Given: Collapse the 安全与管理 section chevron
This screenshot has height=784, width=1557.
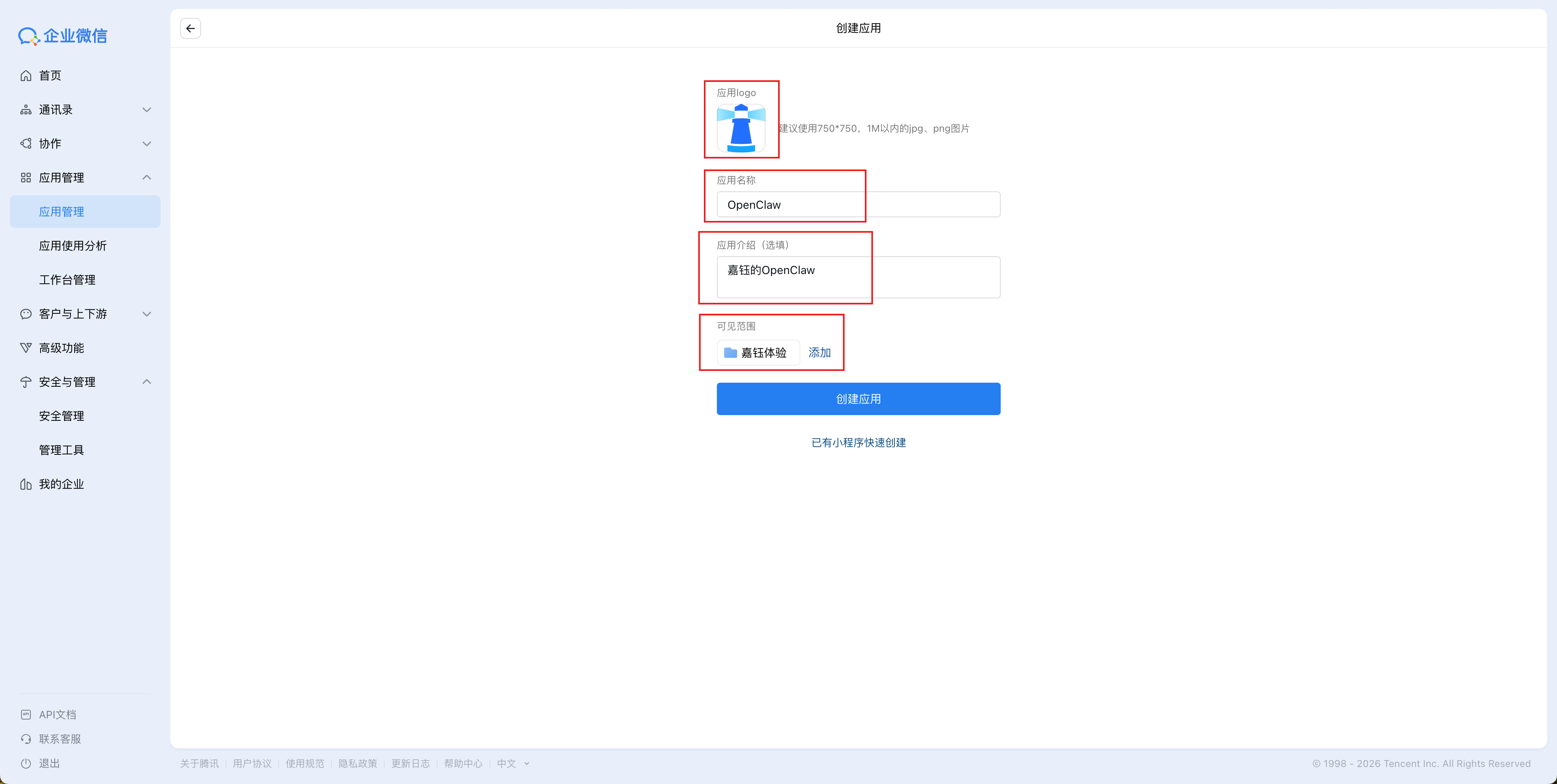Looking at the screenshot, I should point(146,382).
